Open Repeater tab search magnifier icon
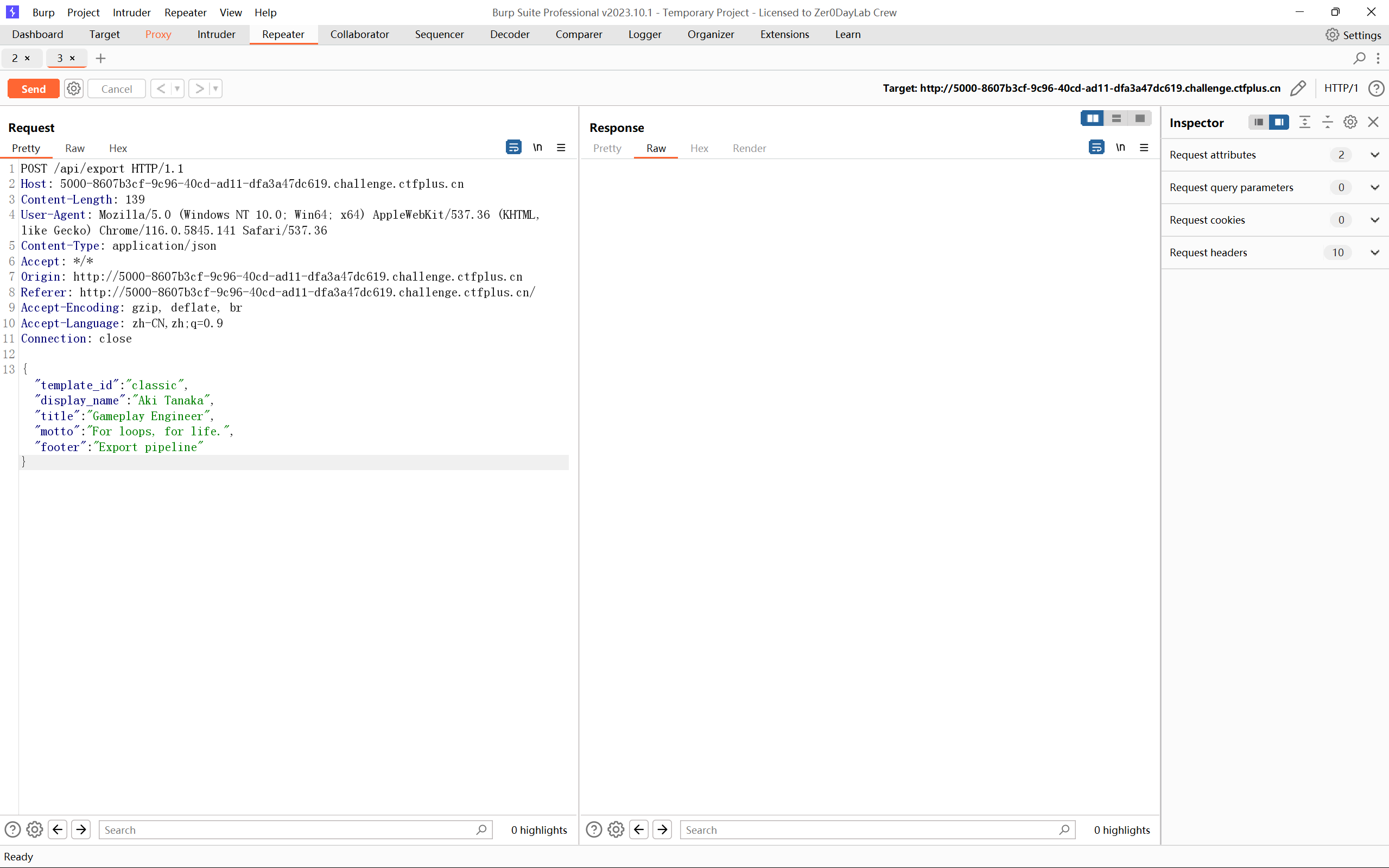Screen dimensions: 1389x868 pyautogui.click(x=1359, y=58)
